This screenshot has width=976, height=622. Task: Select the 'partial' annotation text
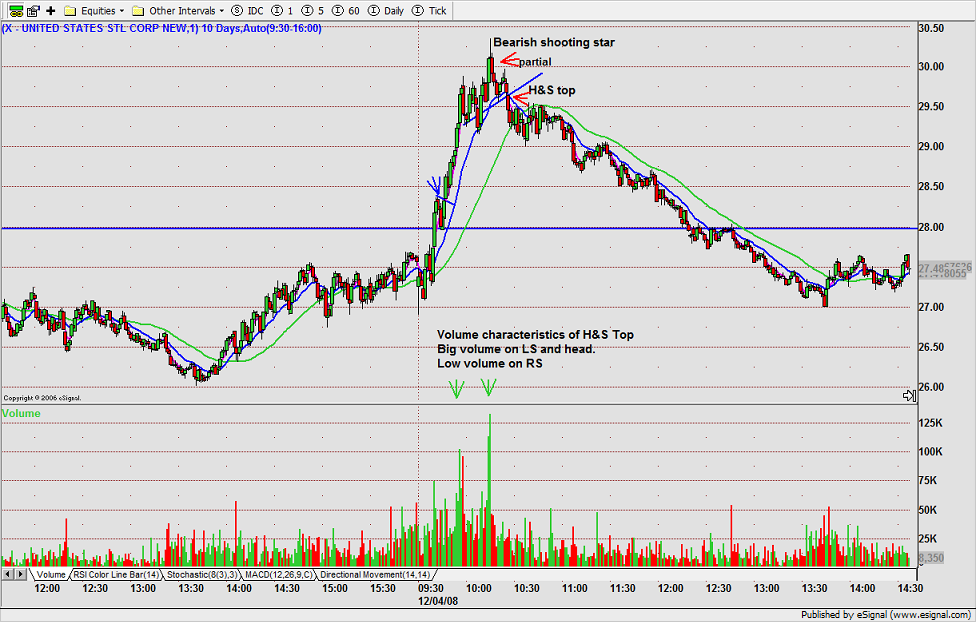click(535, 62)
